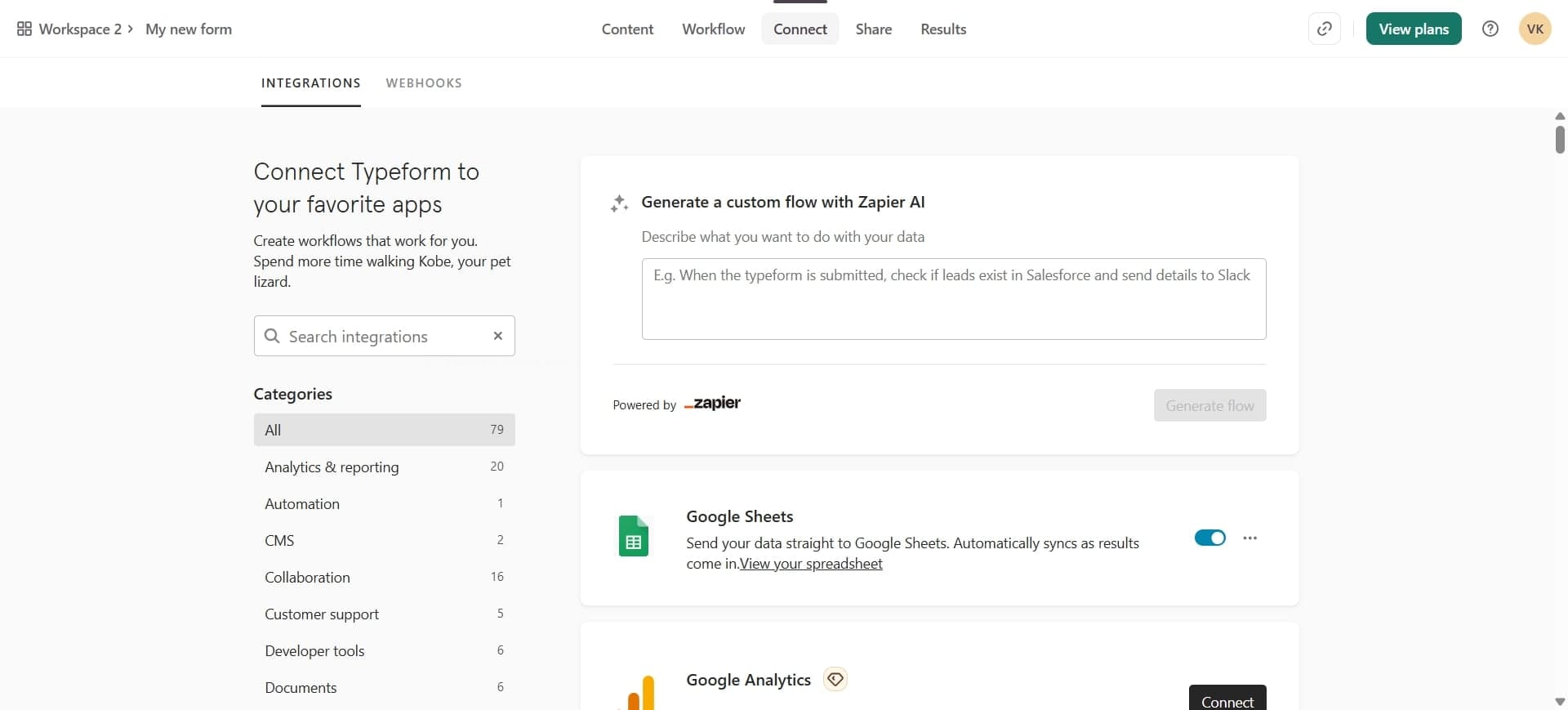Viewport: 1568px width, 710px height.
Task: Copy form link with chain icon
Action: click(x=1324, y=29)
